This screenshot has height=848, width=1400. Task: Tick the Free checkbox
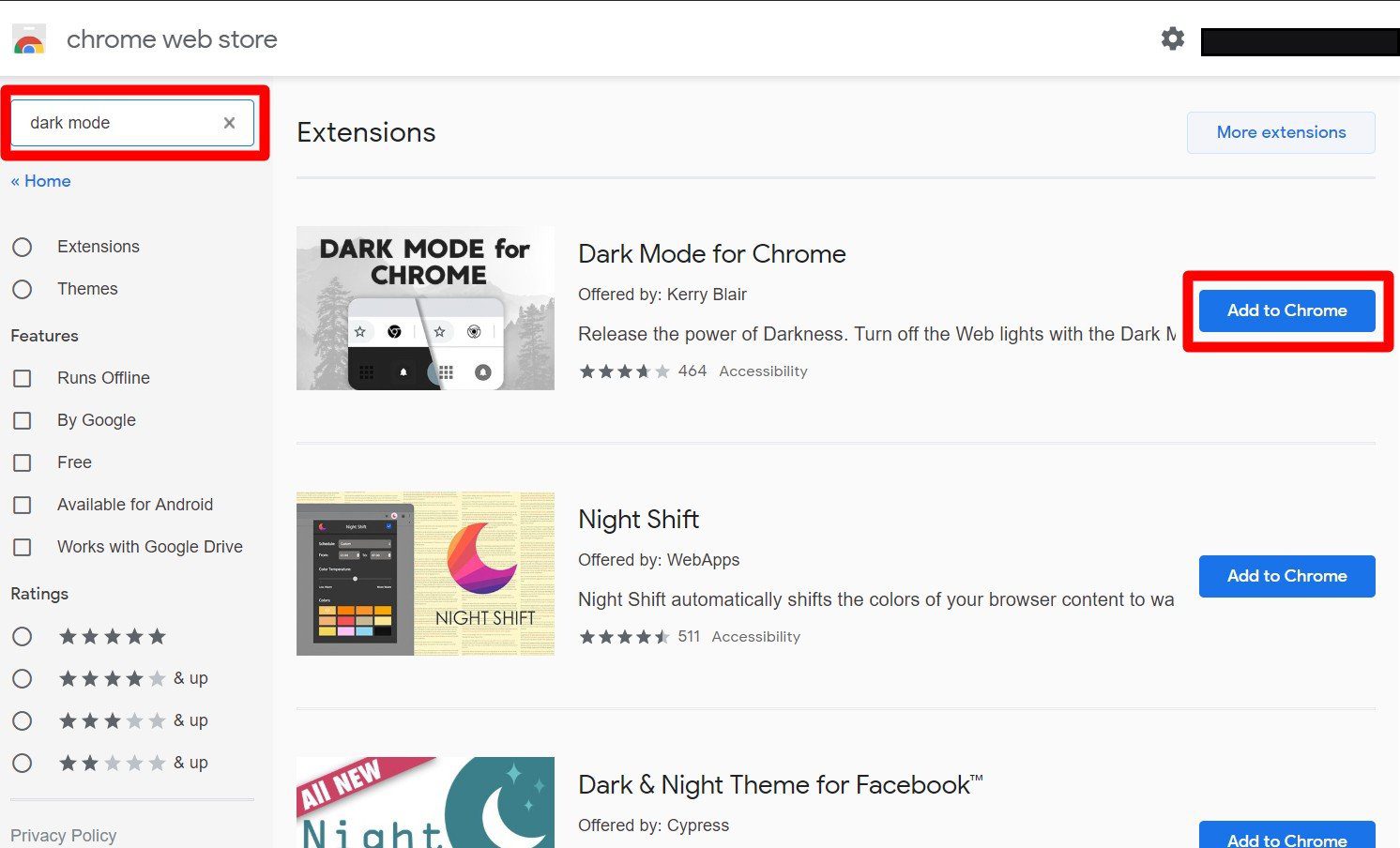point(23,462)
